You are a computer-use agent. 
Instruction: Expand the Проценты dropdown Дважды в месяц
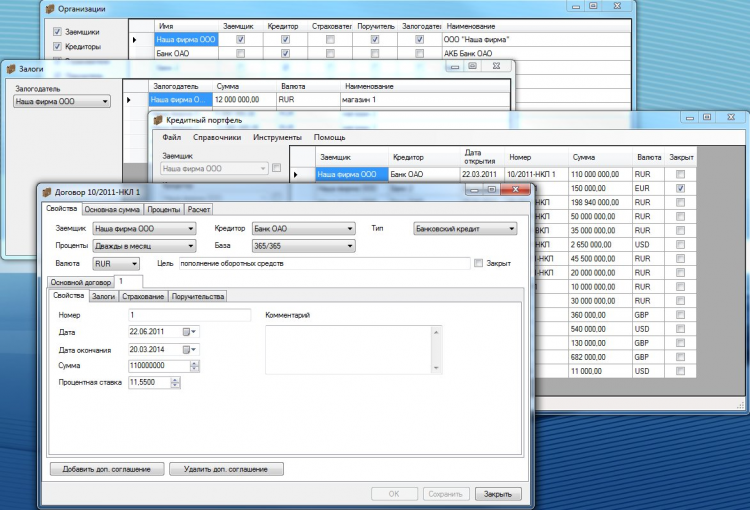pos(190,245)
